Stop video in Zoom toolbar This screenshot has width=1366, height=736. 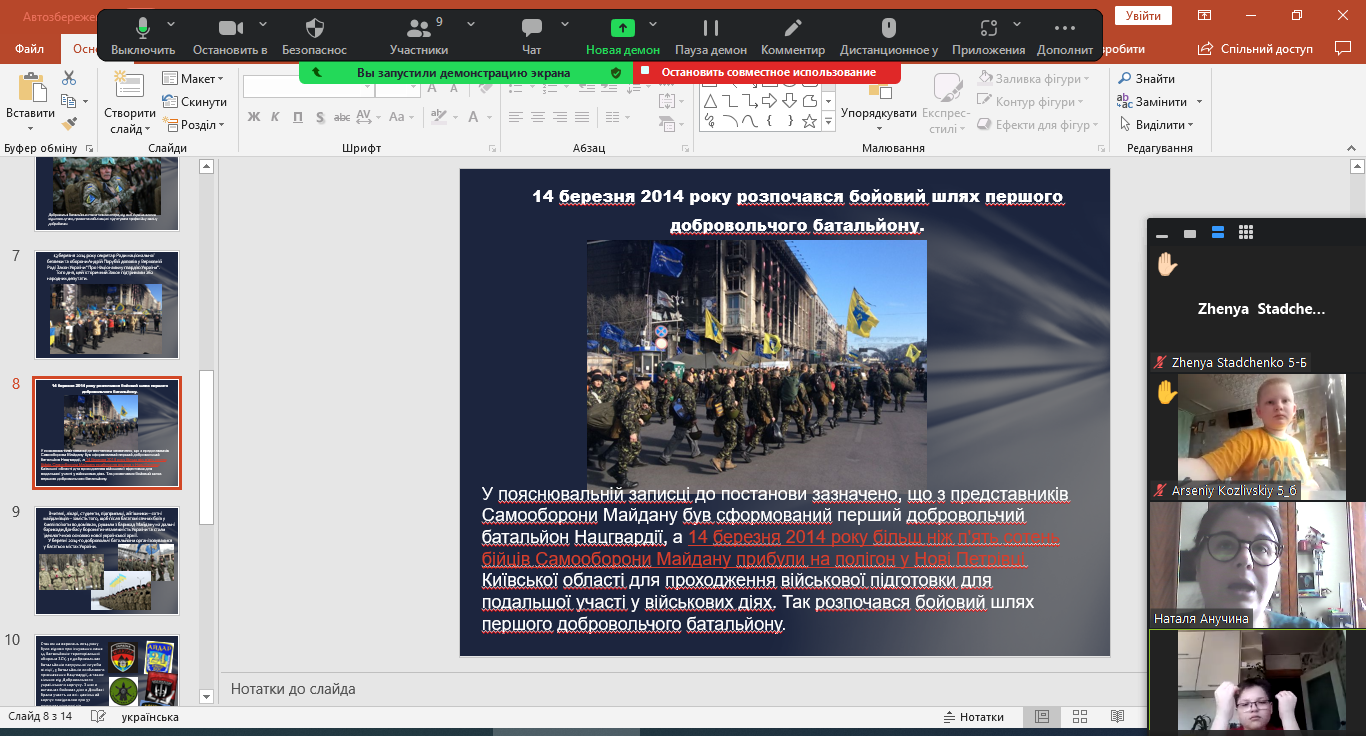pyautogui.click(x=231, y=29)
